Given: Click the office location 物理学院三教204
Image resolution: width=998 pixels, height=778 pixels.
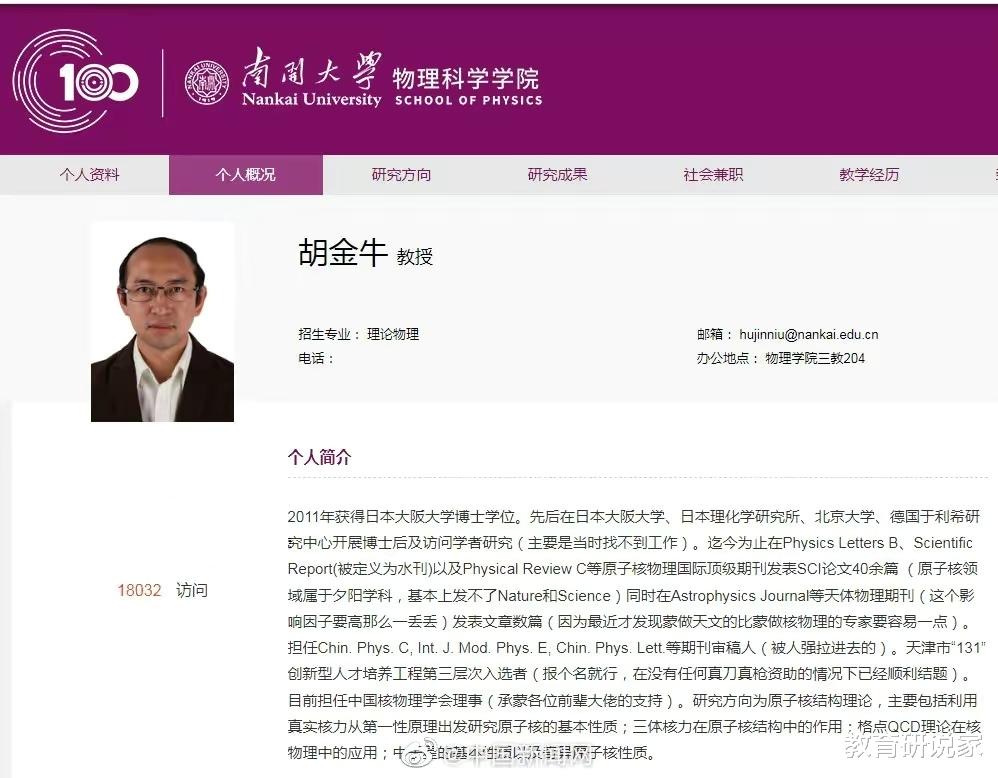Looking at the screenshot, I should click(815, 358).
